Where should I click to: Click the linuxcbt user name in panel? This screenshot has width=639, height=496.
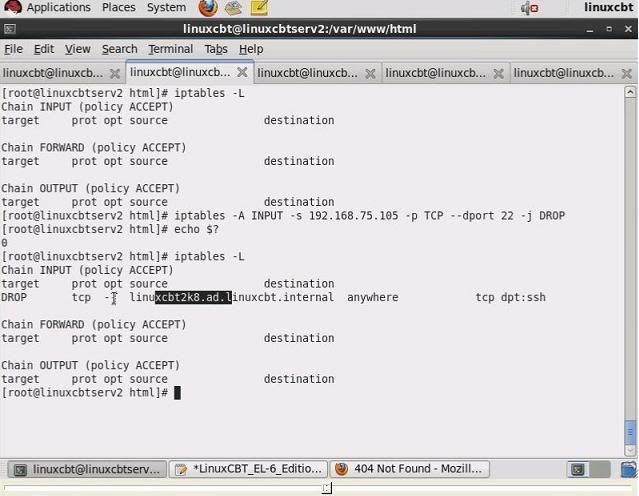(x=608, y=7)
